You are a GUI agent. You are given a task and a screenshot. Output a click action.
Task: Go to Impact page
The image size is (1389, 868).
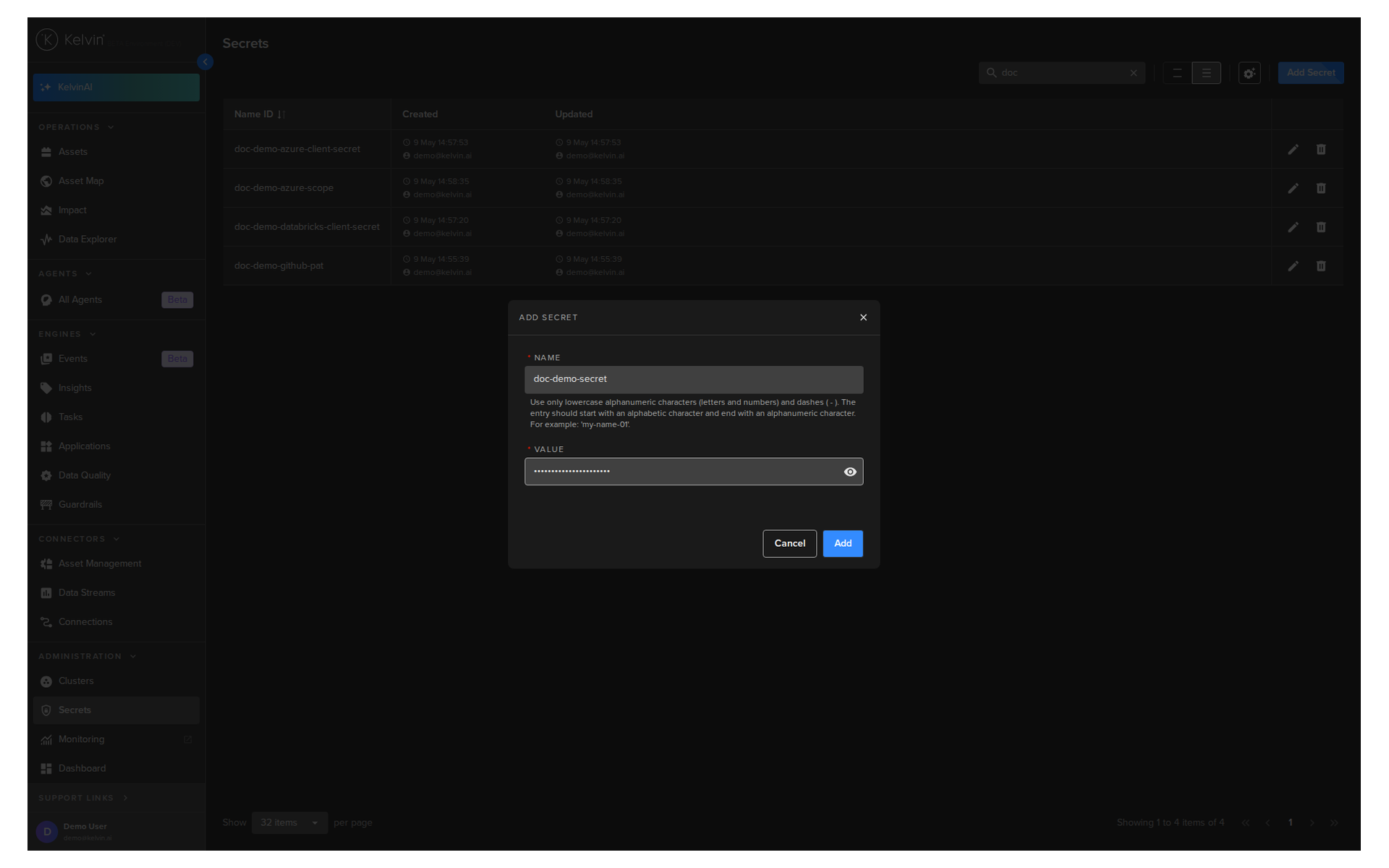116,210
